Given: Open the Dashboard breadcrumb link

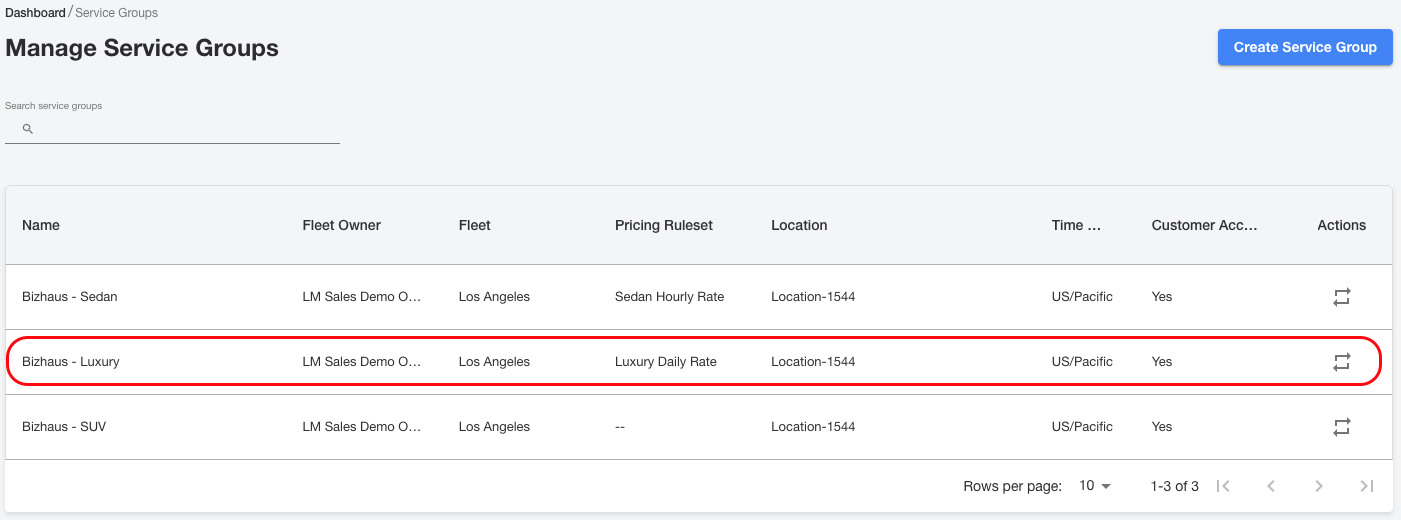Looking at the screenshot, I should [x=35, y=13].
